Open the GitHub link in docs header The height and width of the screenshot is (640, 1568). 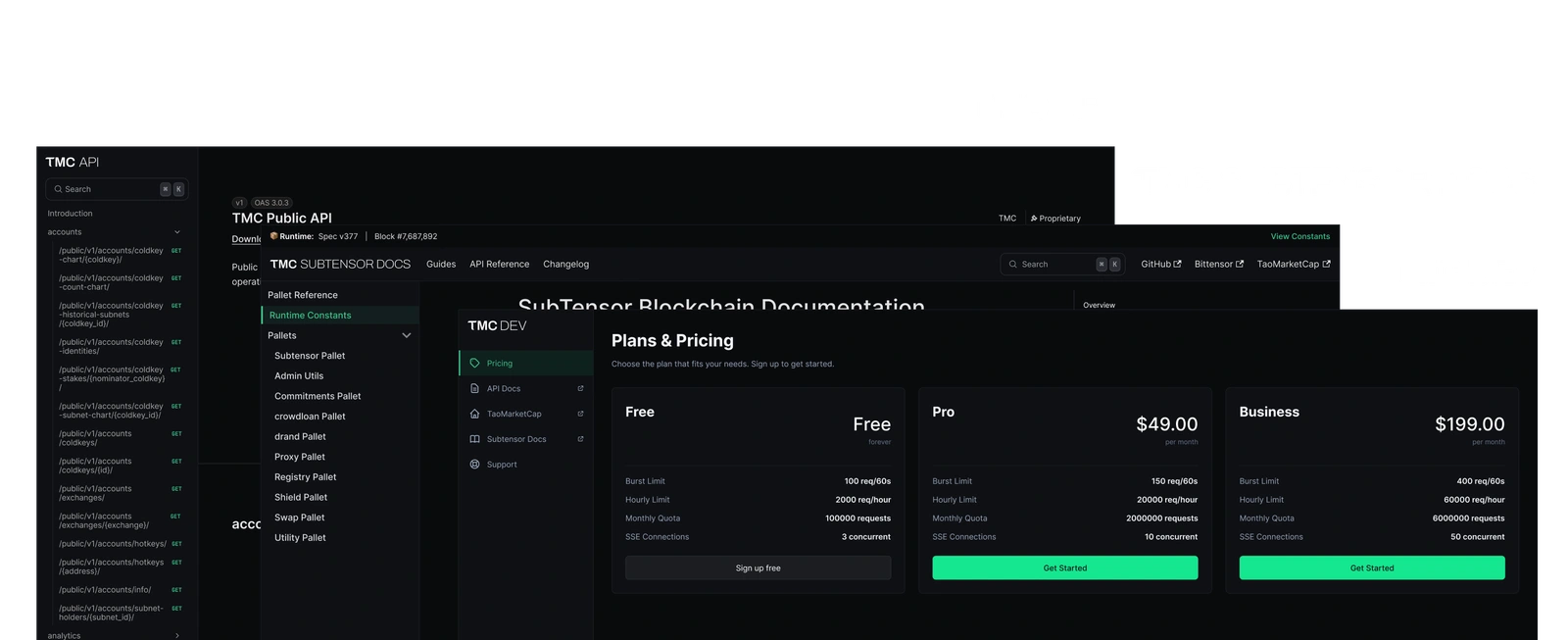pyautogui.click(x=1160, y=264)
